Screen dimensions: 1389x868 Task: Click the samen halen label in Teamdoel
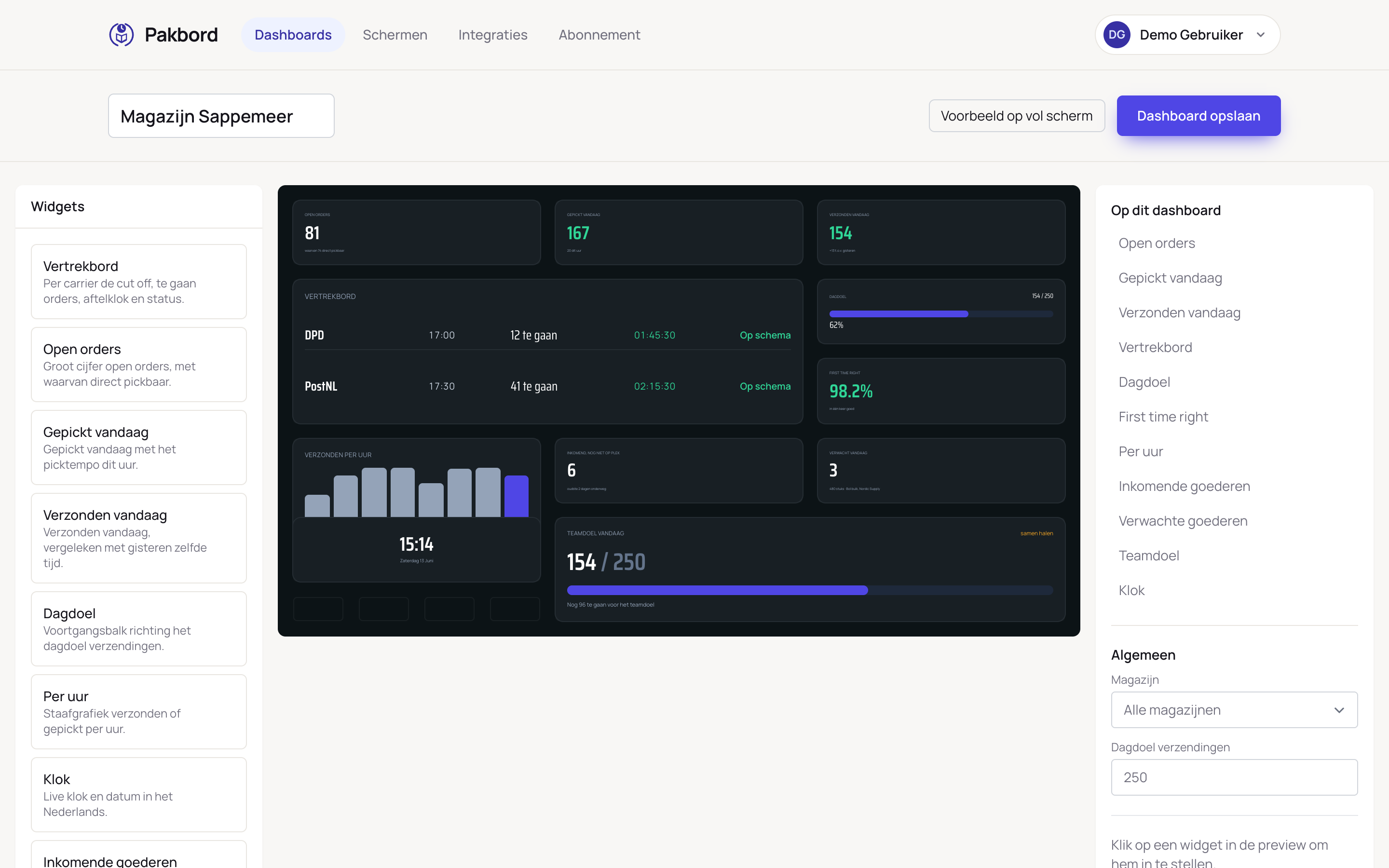1036,533
